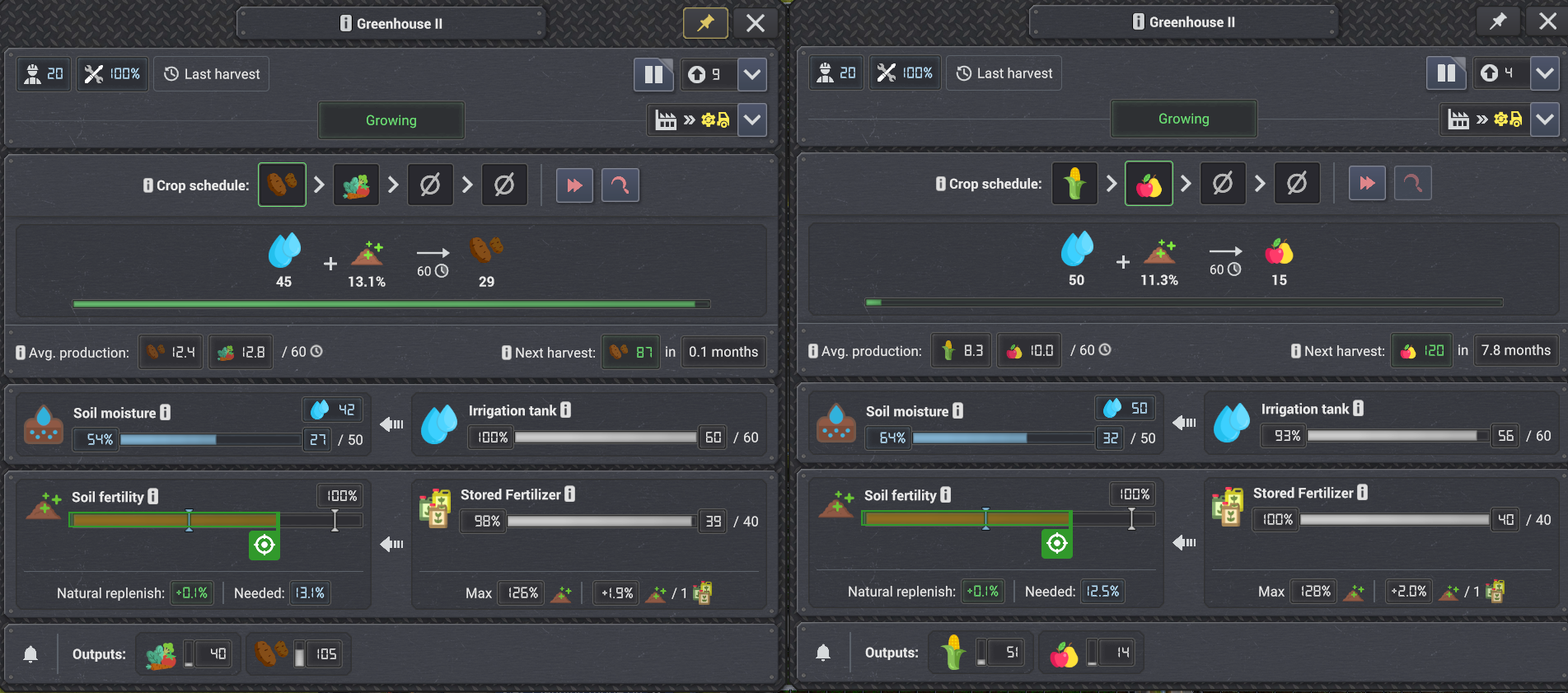Click left soil fertility target button
This screenshot has height=693, width=1568.
click(x=264, y=545)
